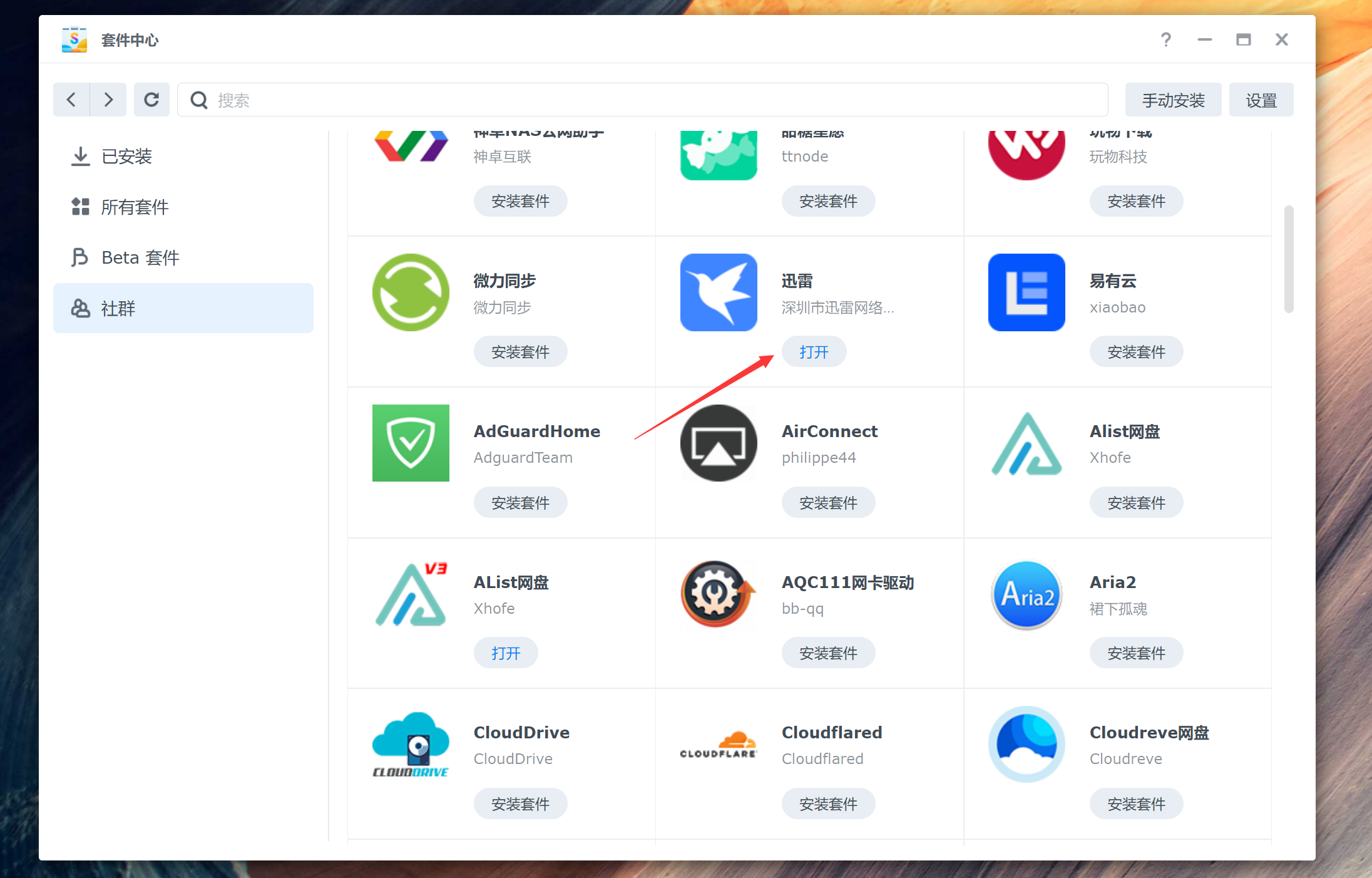Viewport: 1372px width, 878px height.
Task: Go forward with the right arrow button
Action: 108,100
